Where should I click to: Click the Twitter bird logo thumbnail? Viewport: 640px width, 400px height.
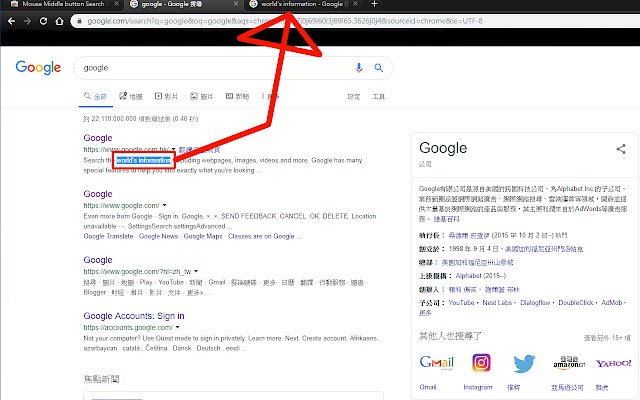524,363
